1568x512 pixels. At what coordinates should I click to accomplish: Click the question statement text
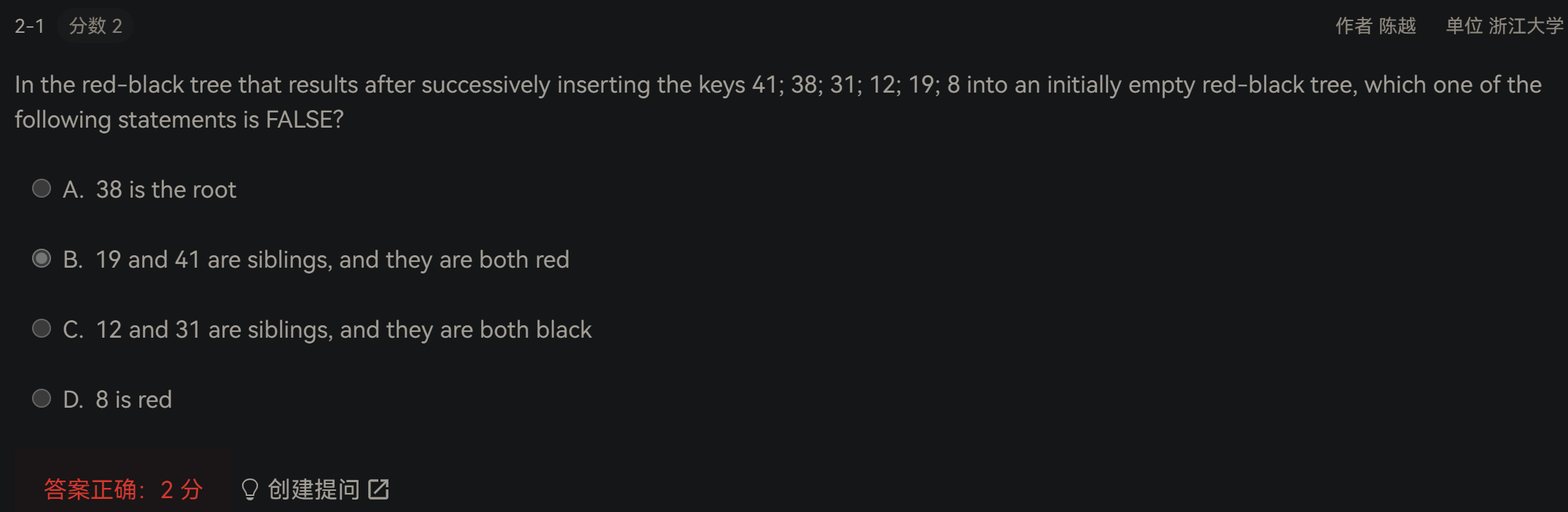tap(778, 102)
